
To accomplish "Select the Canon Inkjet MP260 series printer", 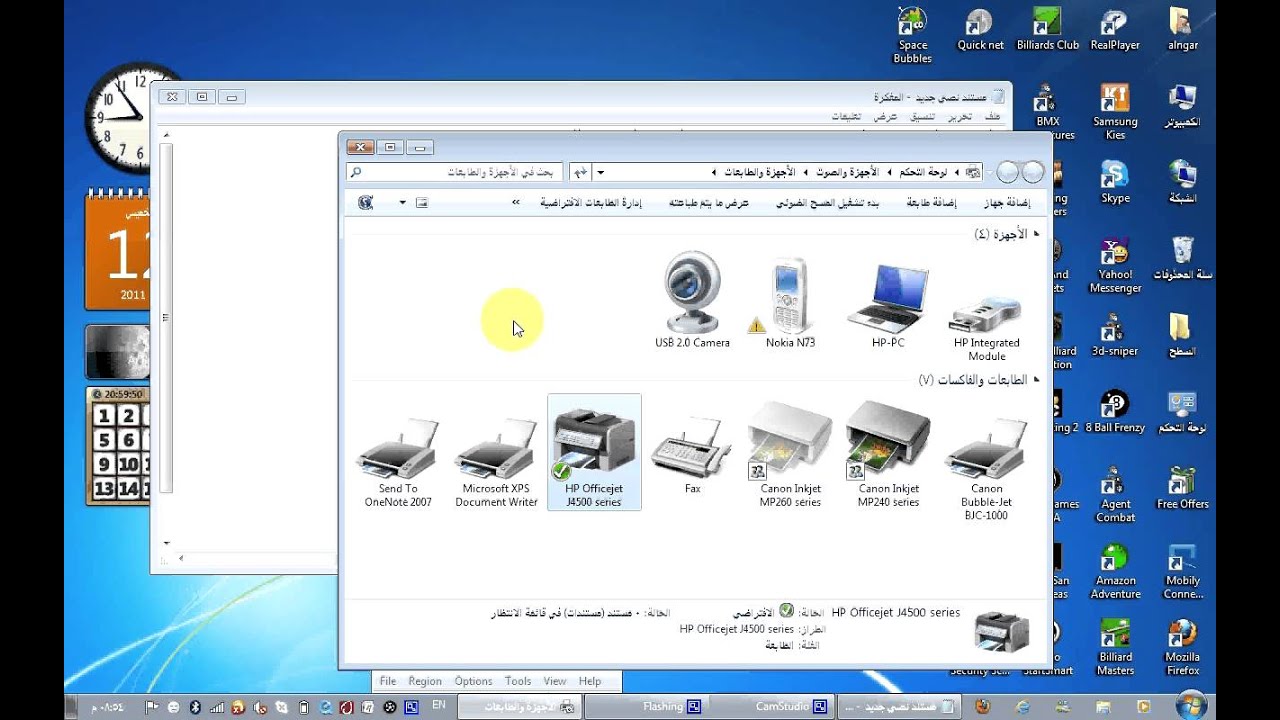I will 790,455.
